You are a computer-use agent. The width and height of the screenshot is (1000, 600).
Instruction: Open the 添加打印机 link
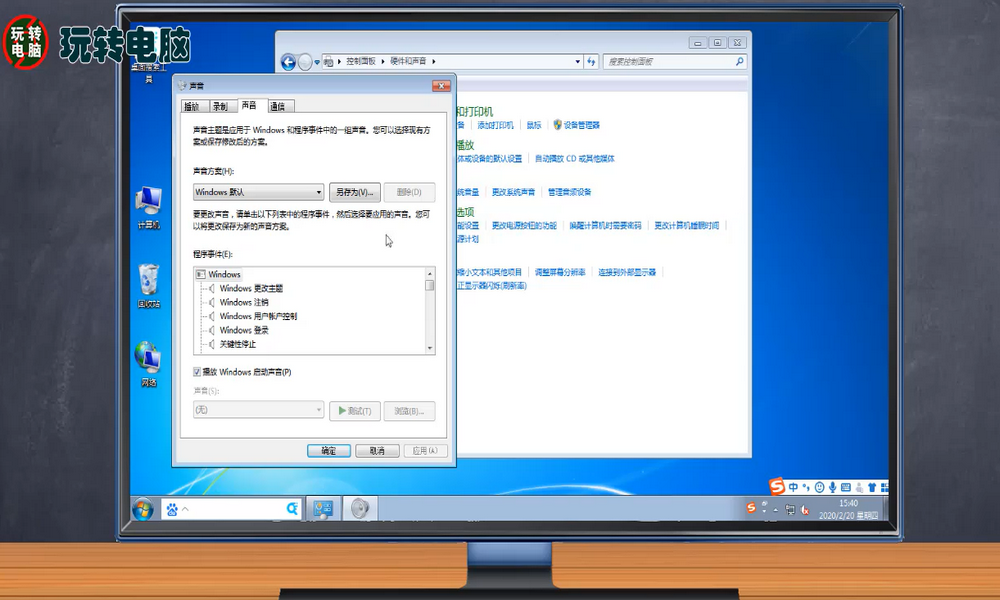[x=496, y=125]
